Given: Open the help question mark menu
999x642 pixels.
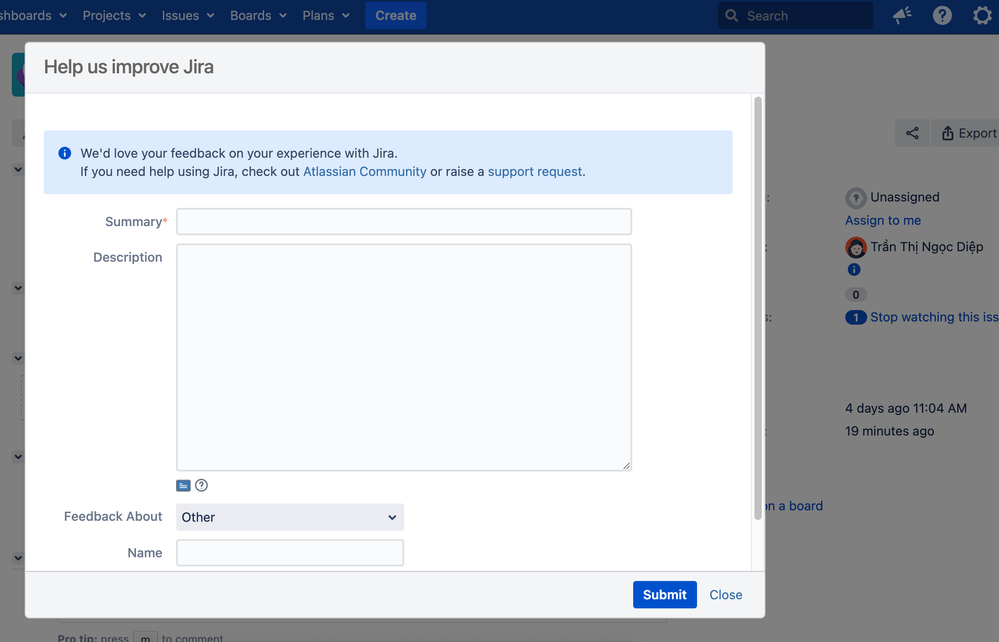Looking at the screenshot, I should coord(942,15).
